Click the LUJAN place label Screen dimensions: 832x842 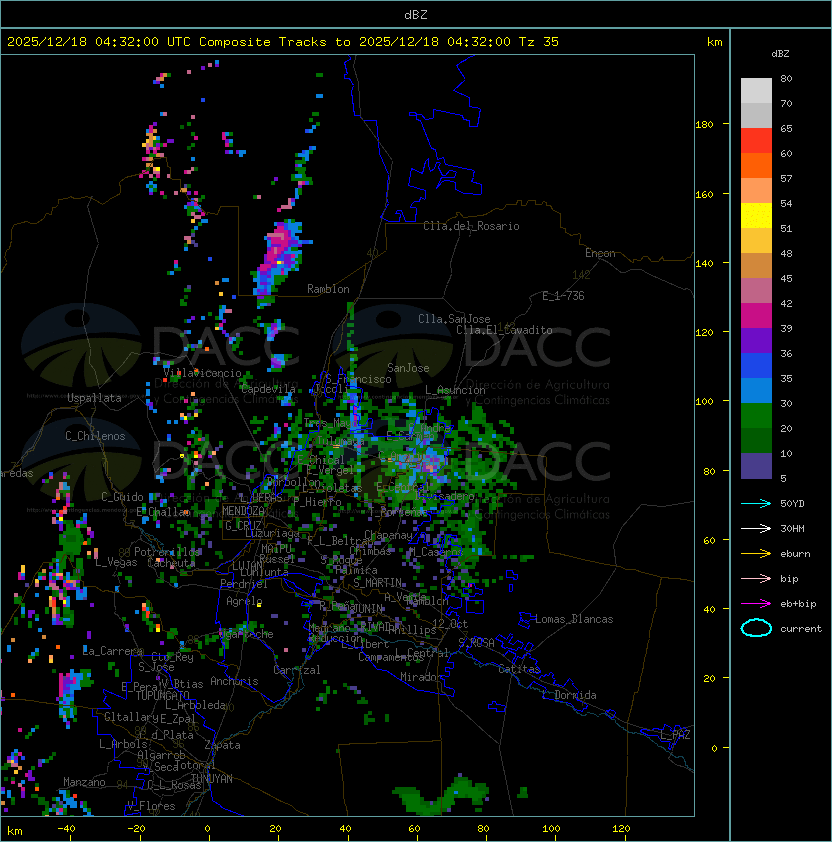pos(247,565)
